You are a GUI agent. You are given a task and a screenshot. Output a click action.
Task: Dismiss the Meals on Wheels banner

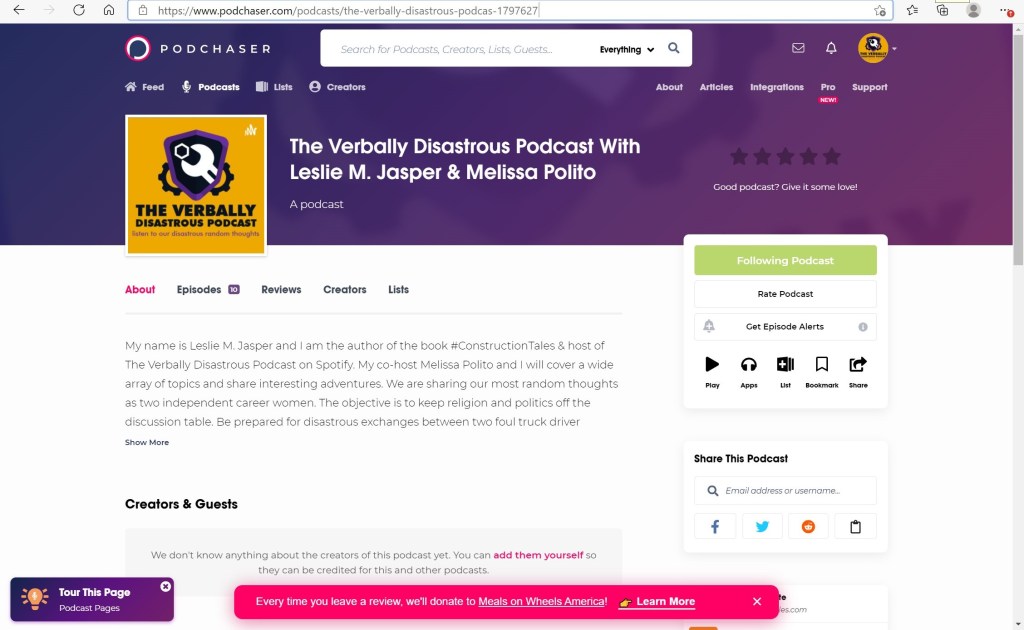tap(757, 601)
